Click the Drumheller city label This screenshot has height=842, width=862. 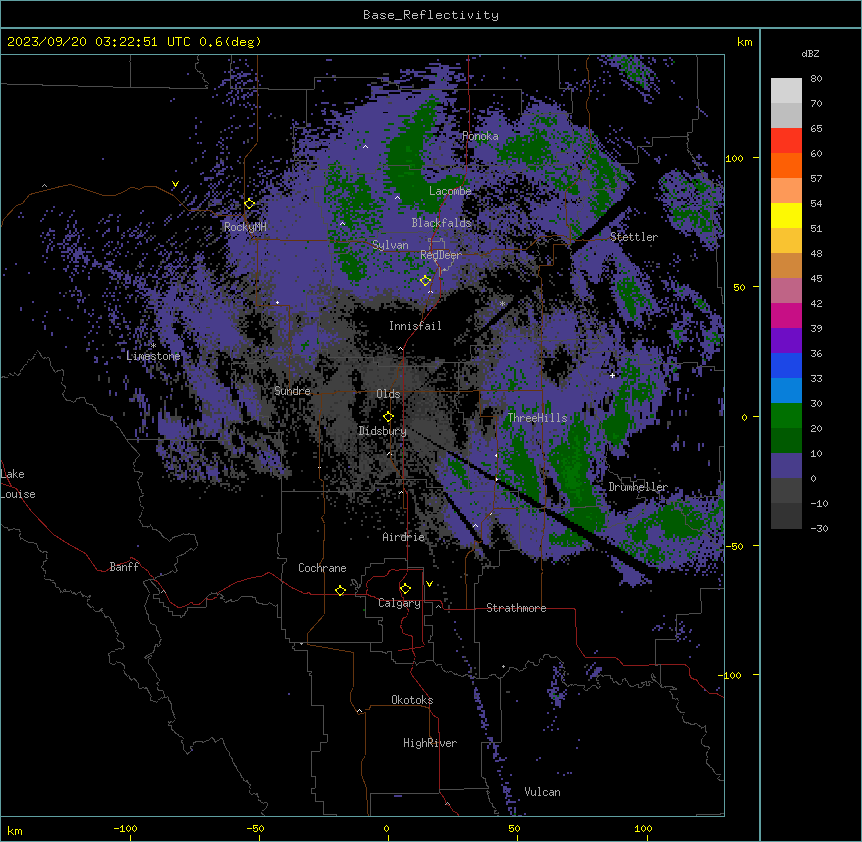click(x=638, y=488)
